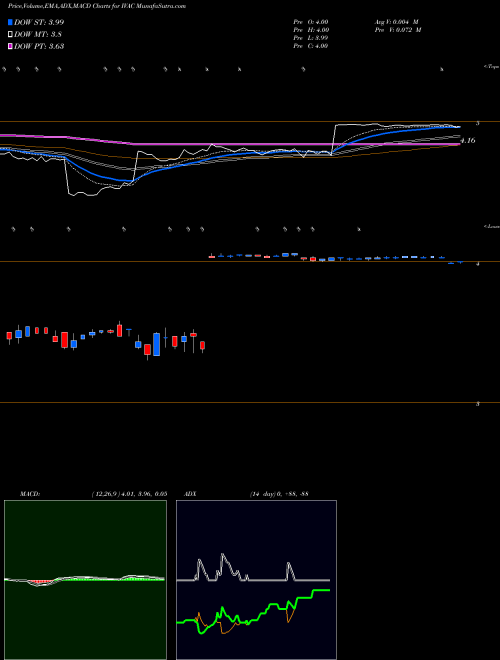
Task: Click the 'Pre C: 4.00' value
Action: click(311, 46)
